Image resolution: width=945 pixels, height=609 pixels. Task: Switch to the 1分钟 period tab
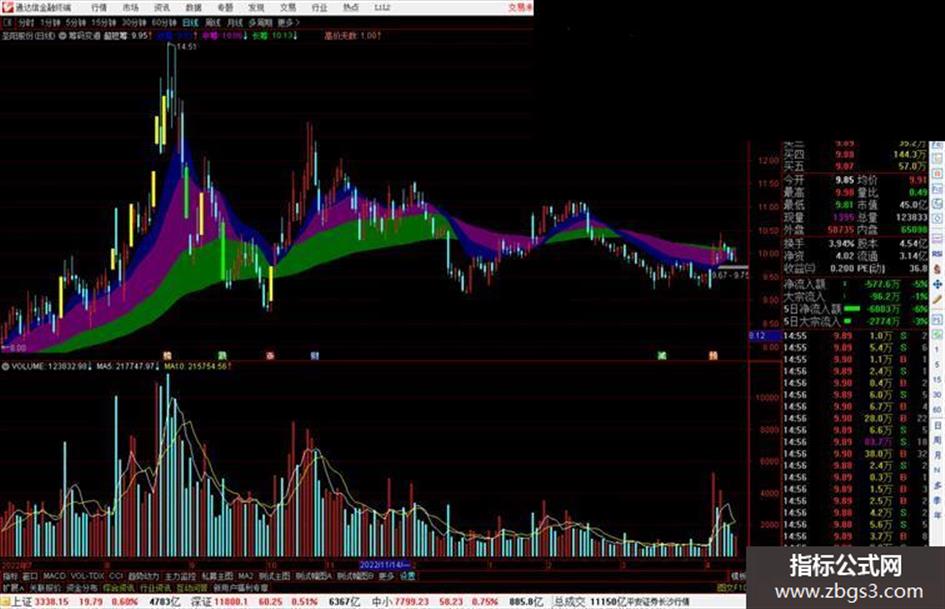point(50,23)
